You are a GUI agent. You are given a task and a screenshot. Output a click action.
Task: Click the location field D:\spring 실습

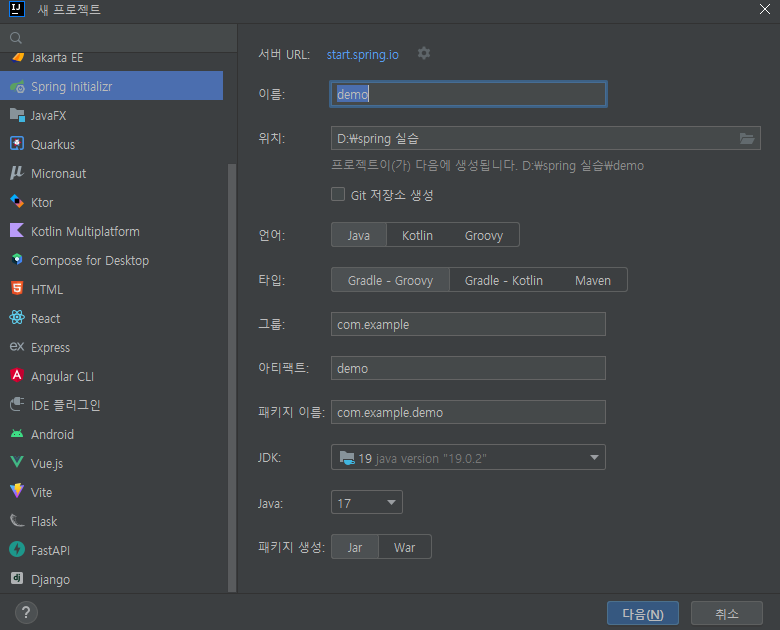[x=545, y=138]
